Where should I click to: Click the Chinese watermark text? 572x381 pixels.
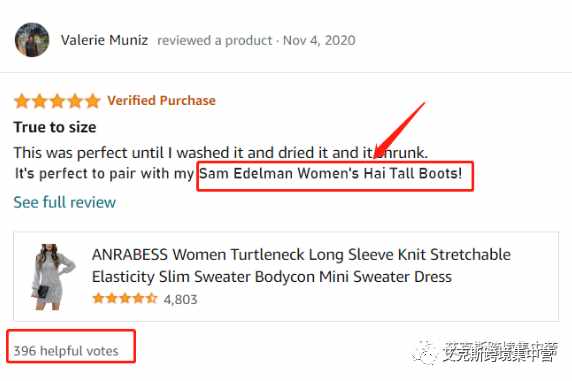[500, 352]
